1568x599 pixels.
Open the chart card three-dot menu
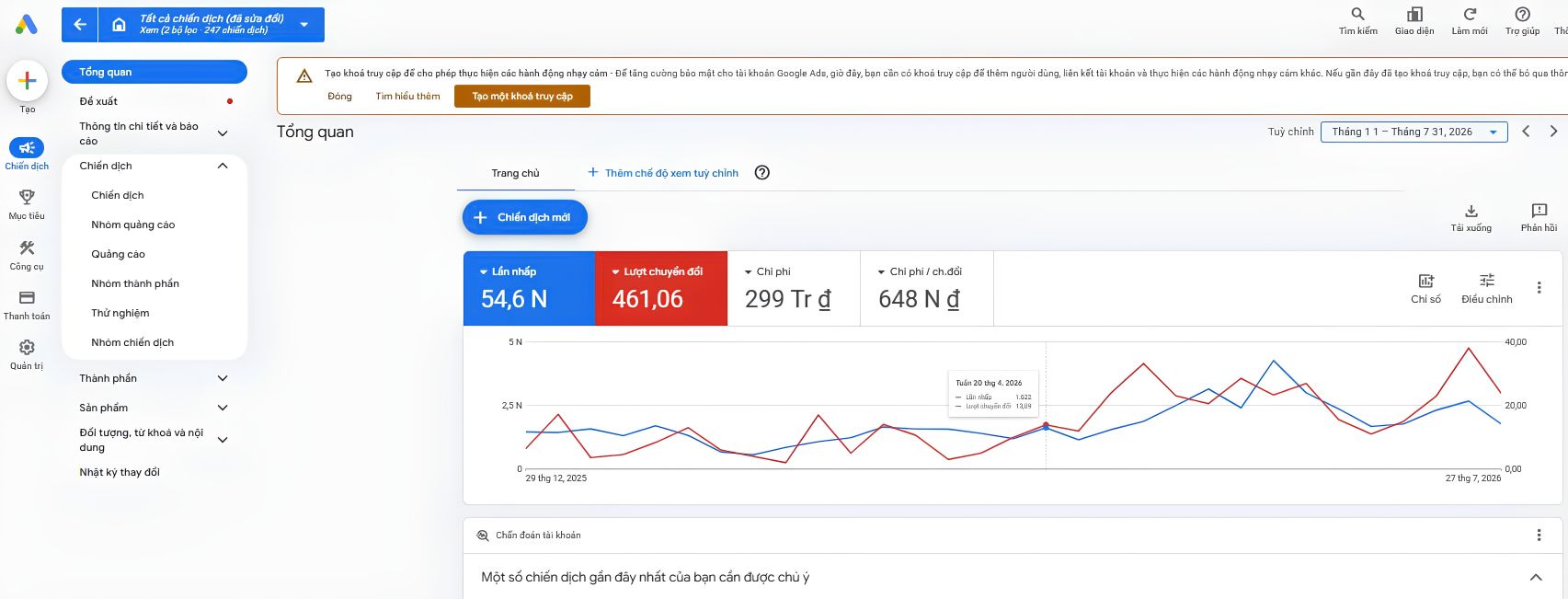coord(1539,288)
